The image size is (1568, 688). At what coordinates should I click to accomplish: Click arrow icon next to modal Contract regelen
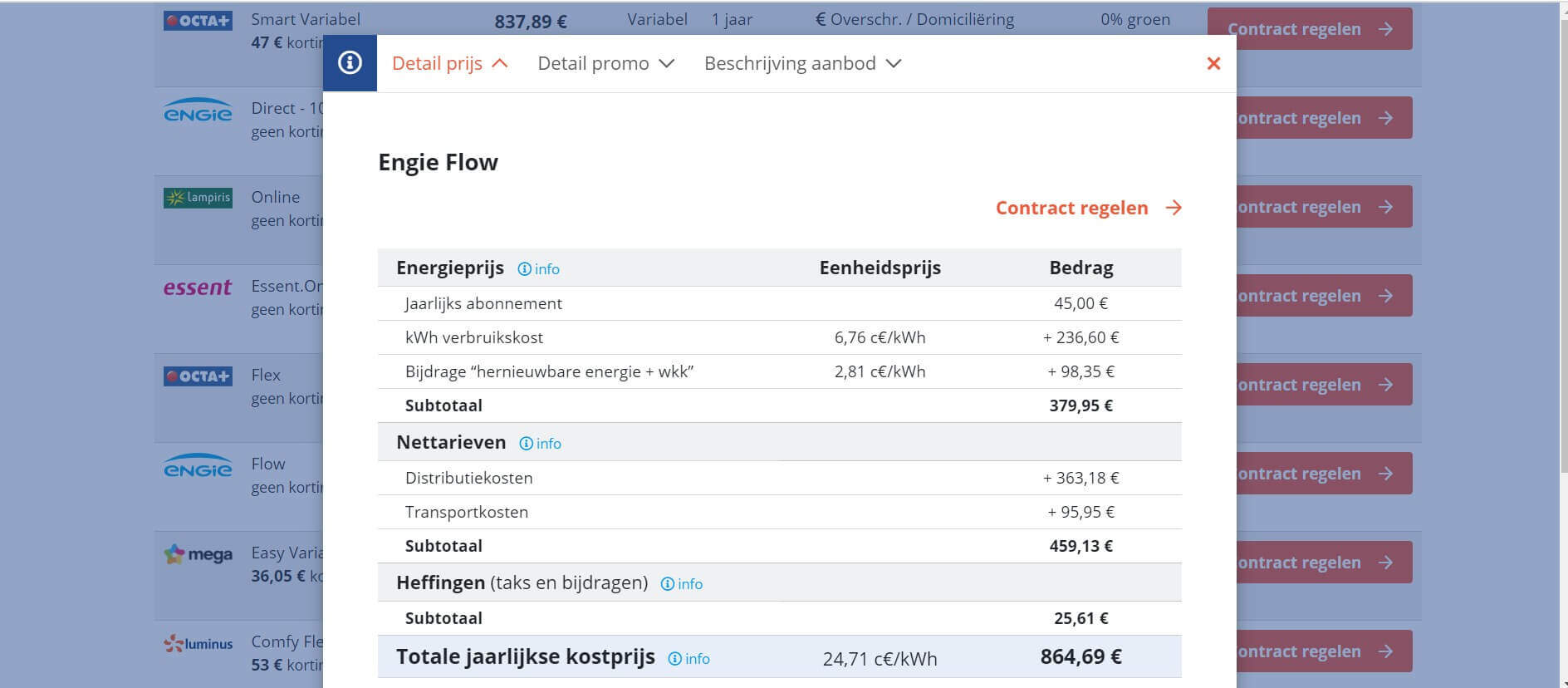tap(1174, 208)
